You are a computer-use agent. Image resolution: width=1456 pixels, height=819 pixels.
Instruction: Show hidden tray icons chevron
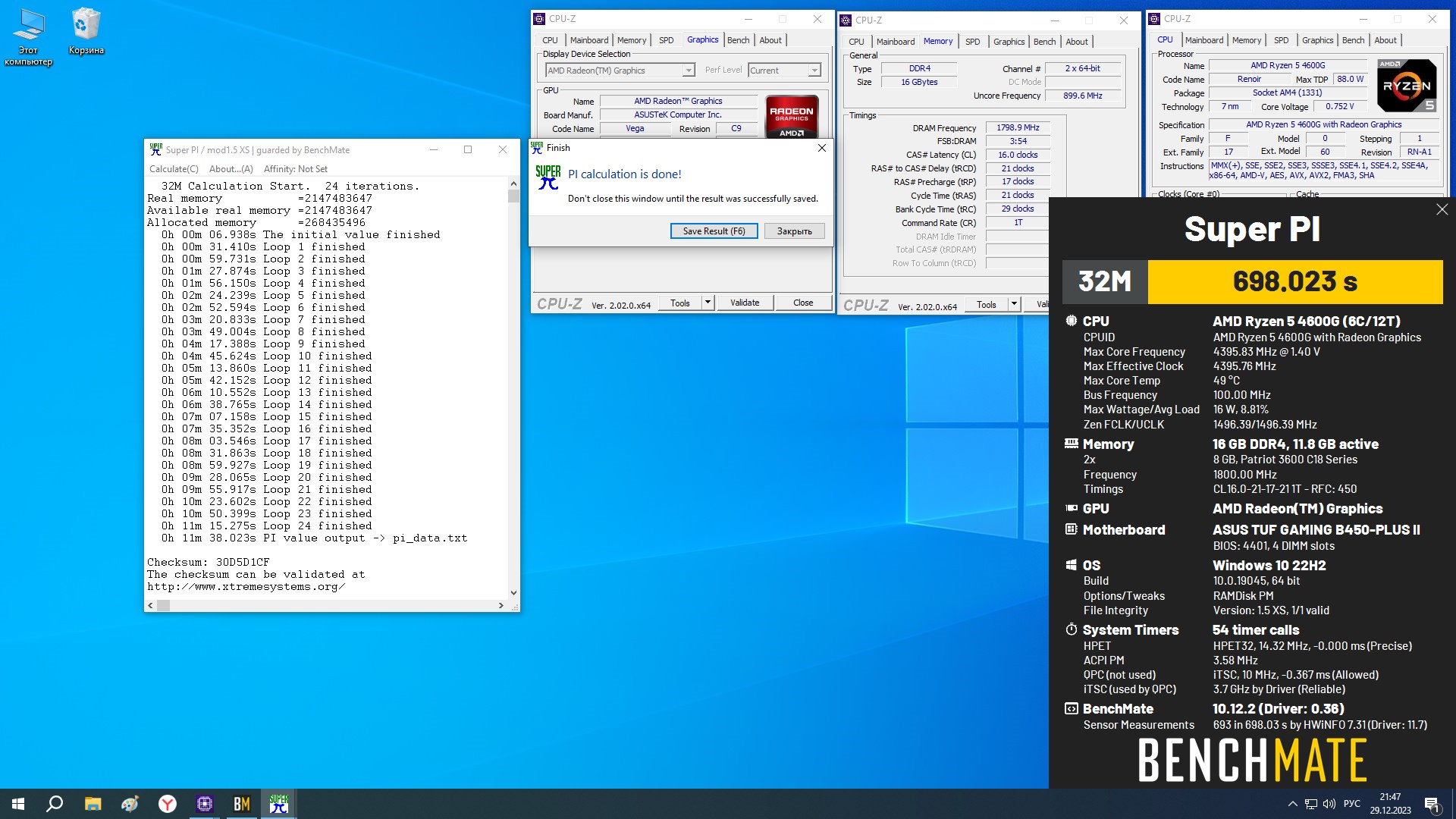coord(1292,804)
